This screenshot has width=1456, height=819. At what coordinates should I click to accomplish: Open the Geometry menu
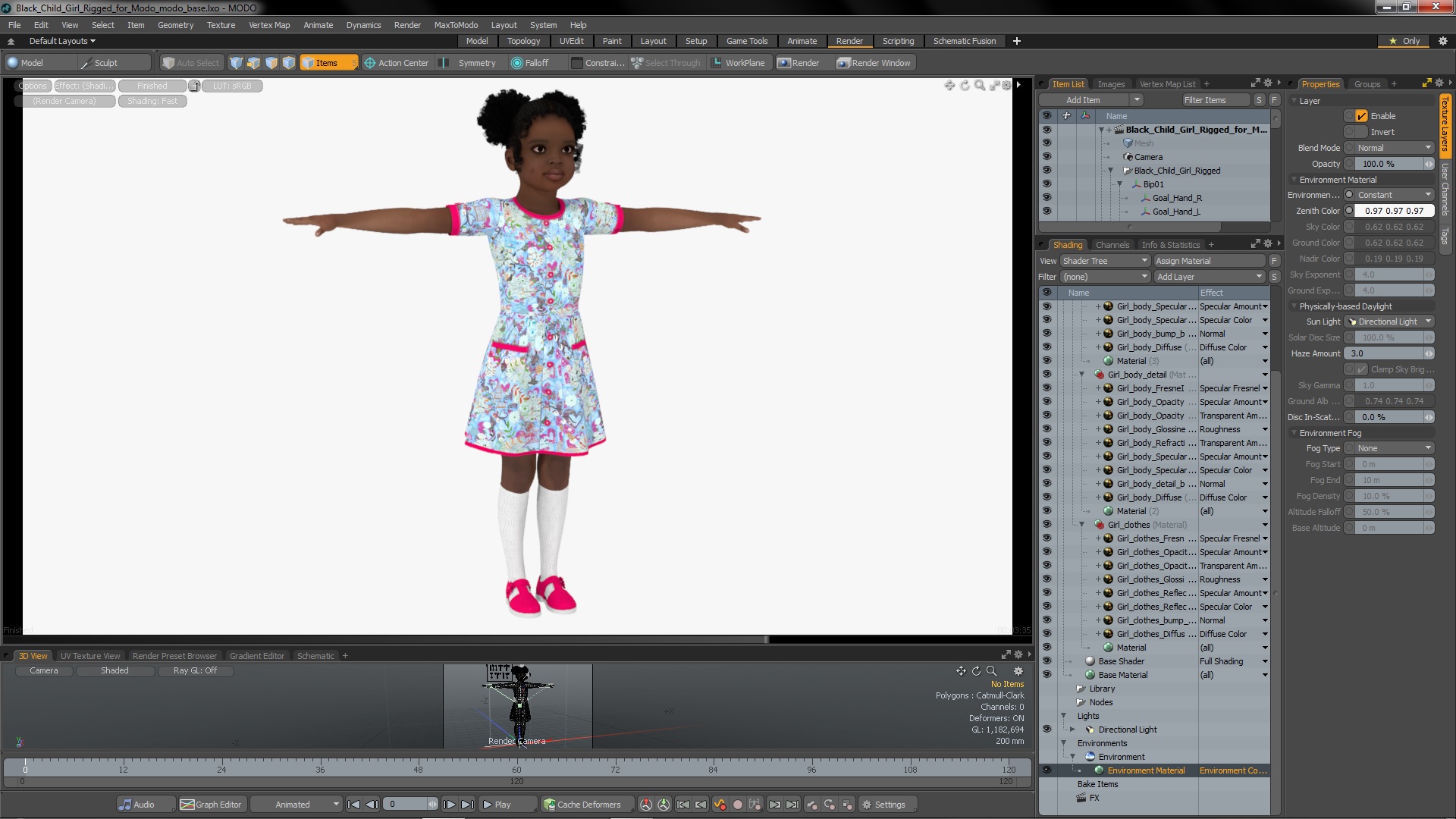(x=175, y=25)
